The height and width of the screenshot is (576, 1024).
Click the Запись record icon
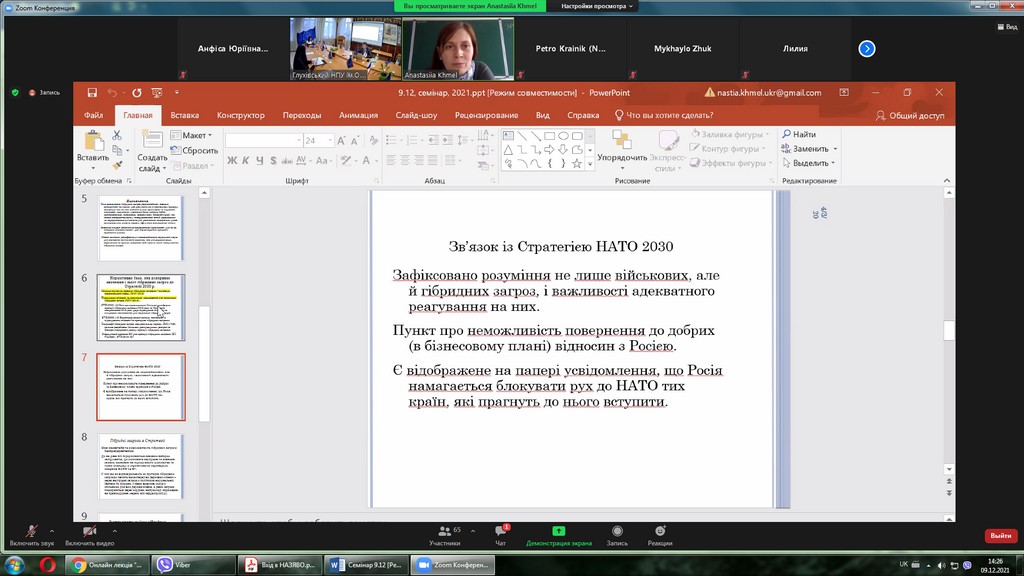617,532
